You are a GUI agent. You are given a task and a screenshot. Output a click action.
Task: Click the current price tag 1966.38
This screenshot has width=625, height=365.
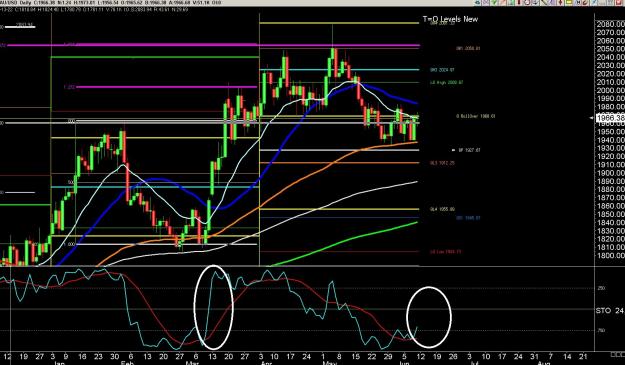610,118
